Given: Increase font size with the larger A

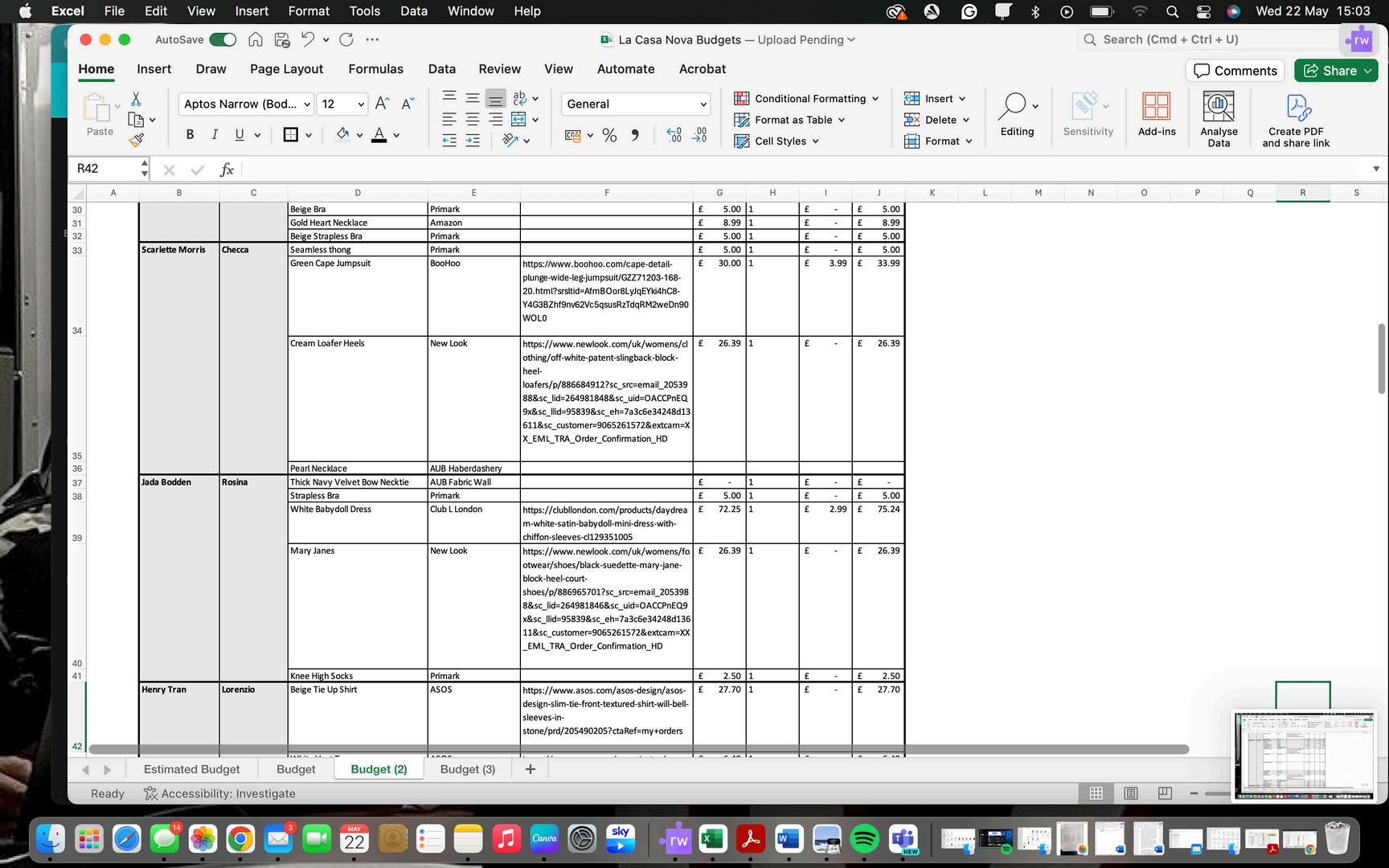Looking at the screenshot, I should coord(383,104).
